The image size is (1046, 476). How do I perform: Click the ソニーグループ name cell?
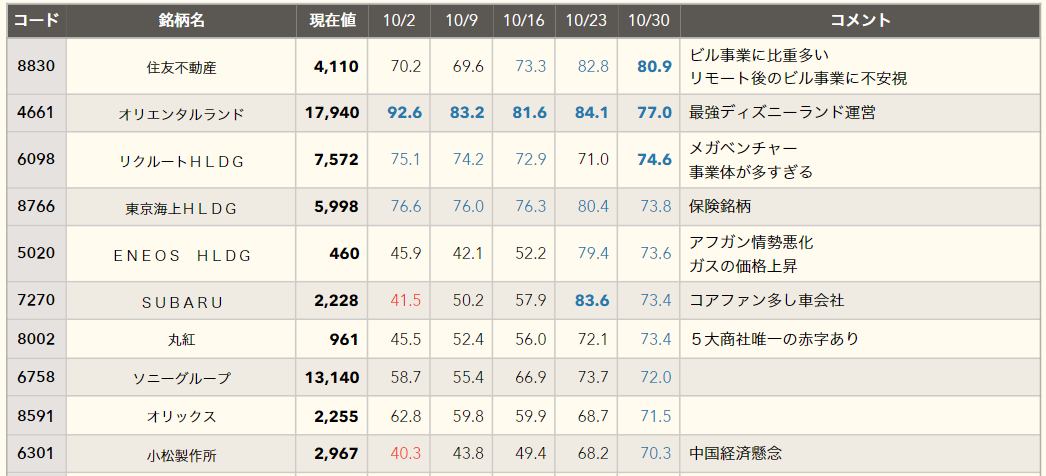click(x=181, y=379)
